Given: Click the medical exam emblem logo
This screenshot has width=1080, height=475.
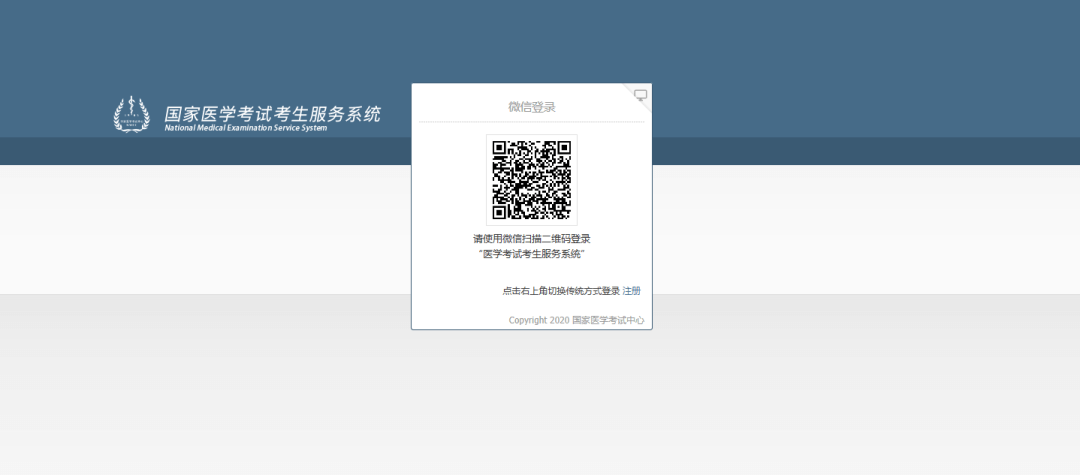Looking at the screenshot, I should pos(131,114).
